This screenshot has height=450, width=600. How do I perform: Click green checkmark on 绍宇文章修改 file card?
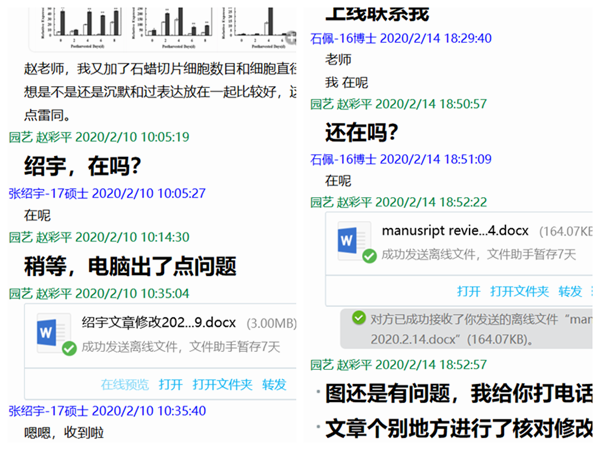pyautogui.click(x=68, y=348)
